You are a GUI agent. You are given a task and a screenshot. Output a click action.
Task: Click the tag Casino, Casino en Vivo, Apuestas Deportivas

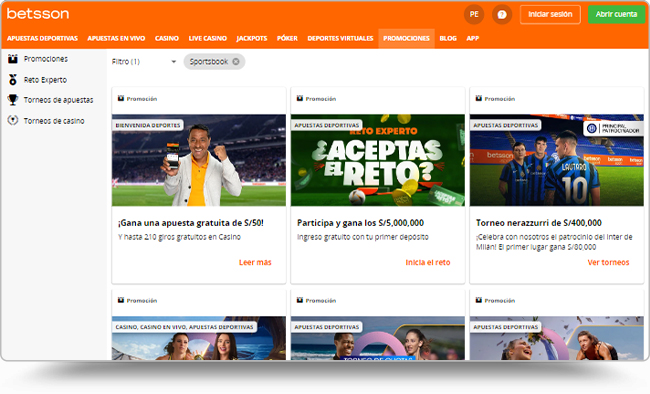click(184, 327)
